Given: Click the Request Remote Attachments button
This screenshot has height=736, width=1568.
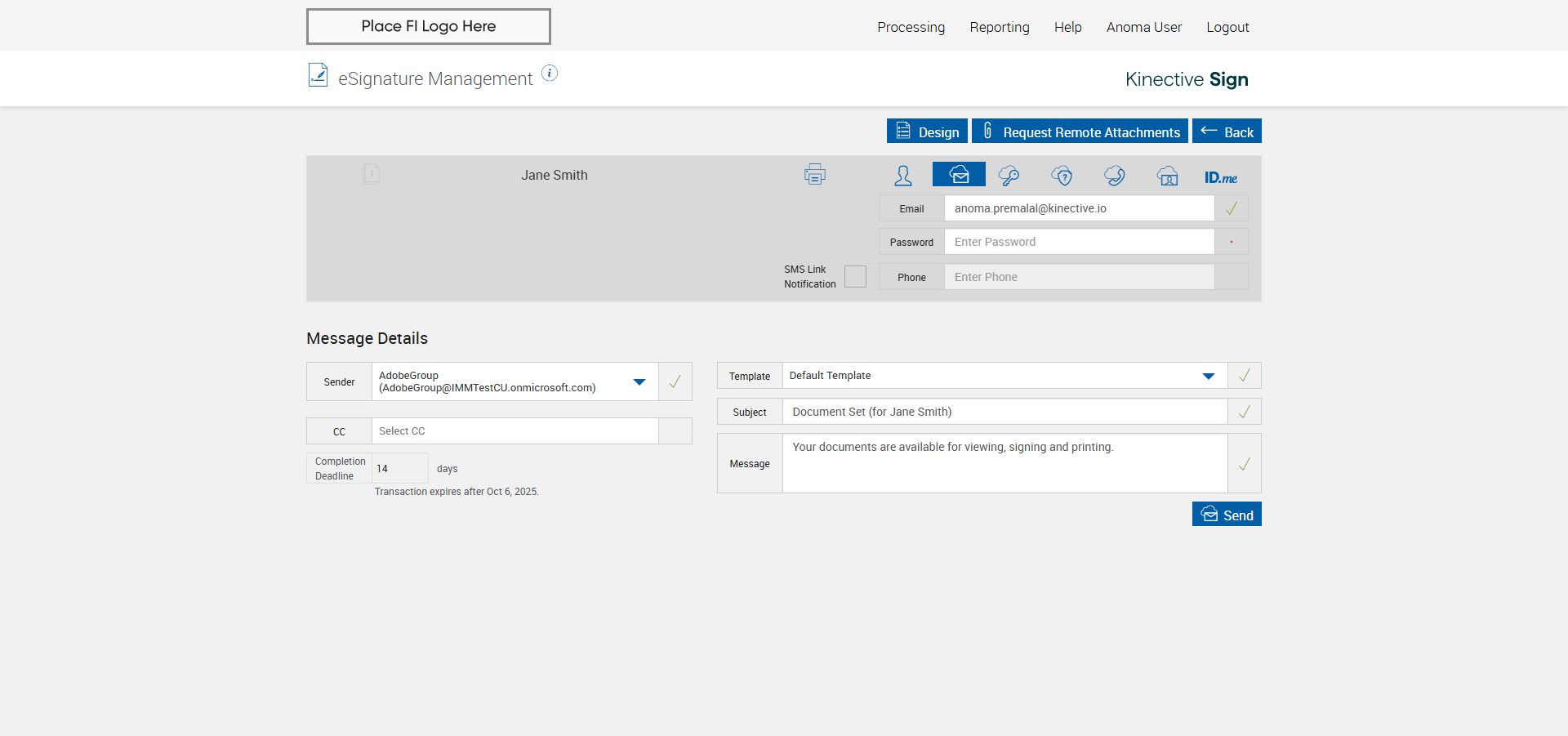Looking at the screenshot, I should click(1080, 132).
